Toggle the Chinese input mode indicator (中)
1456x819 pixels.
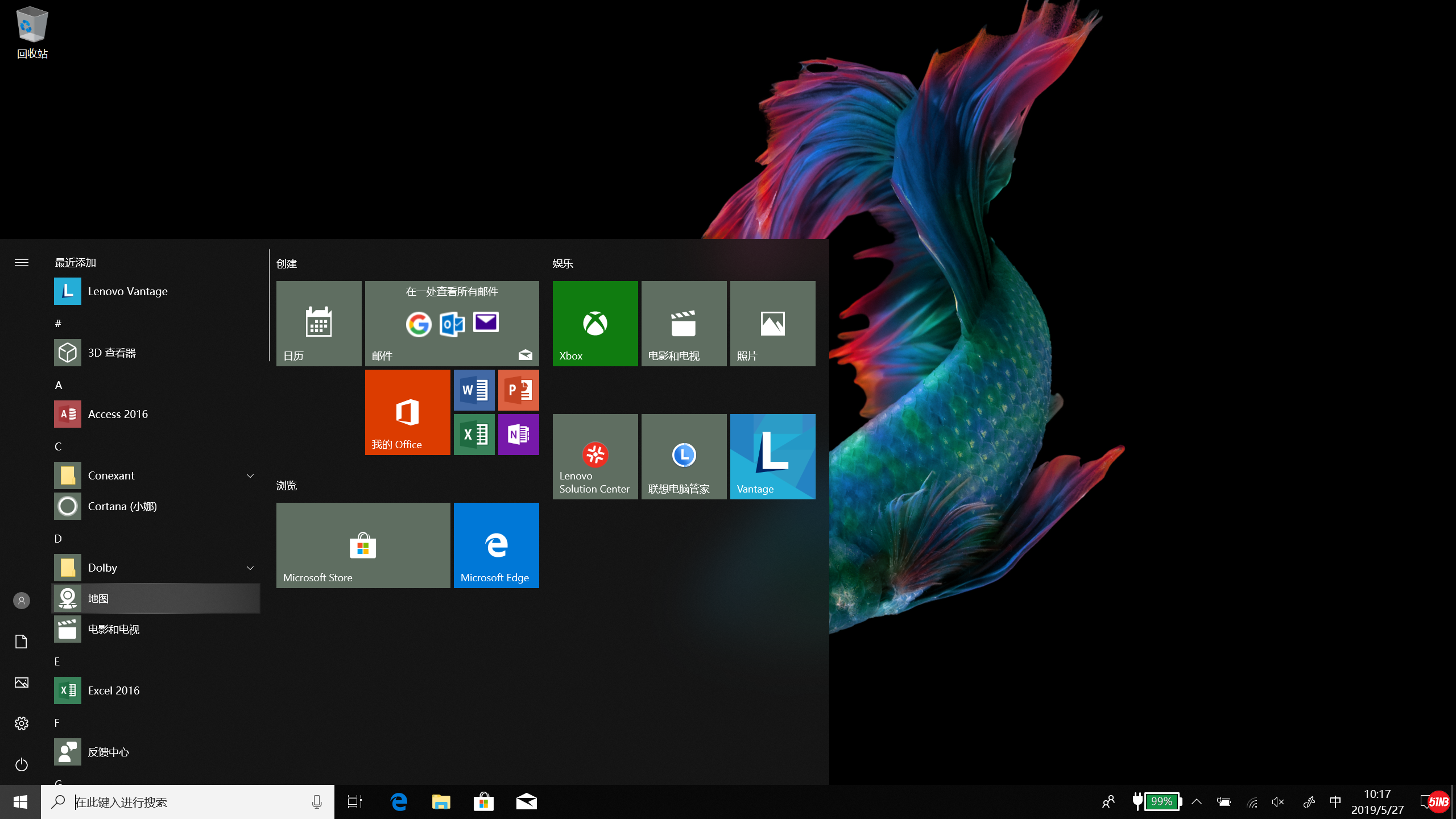1335,802
